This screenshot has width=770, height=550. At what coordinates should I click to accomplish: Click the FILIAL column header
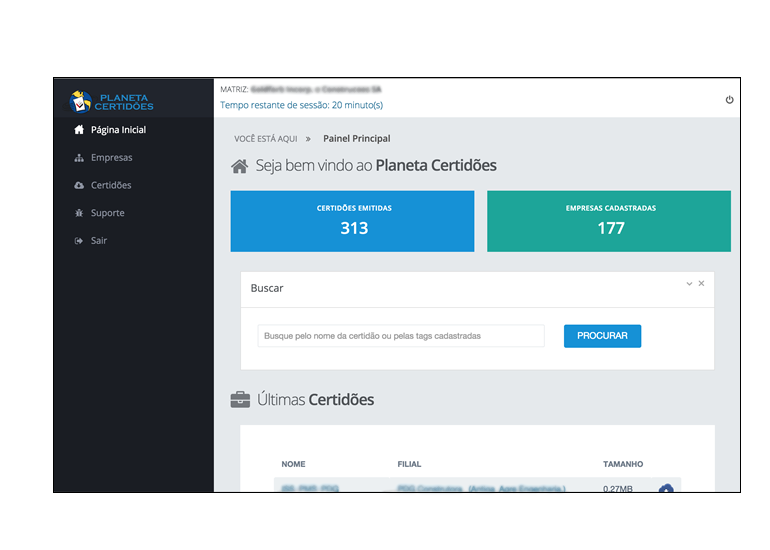click(409, 464)
